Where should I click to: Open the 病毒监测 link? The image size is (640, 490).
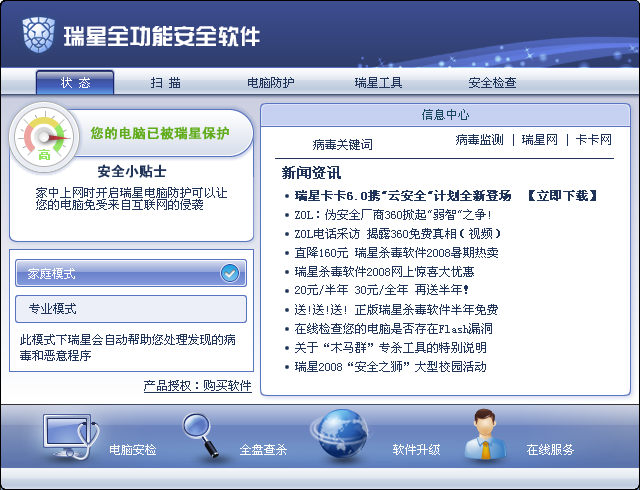pyautogui.click(x=480, y=140)
